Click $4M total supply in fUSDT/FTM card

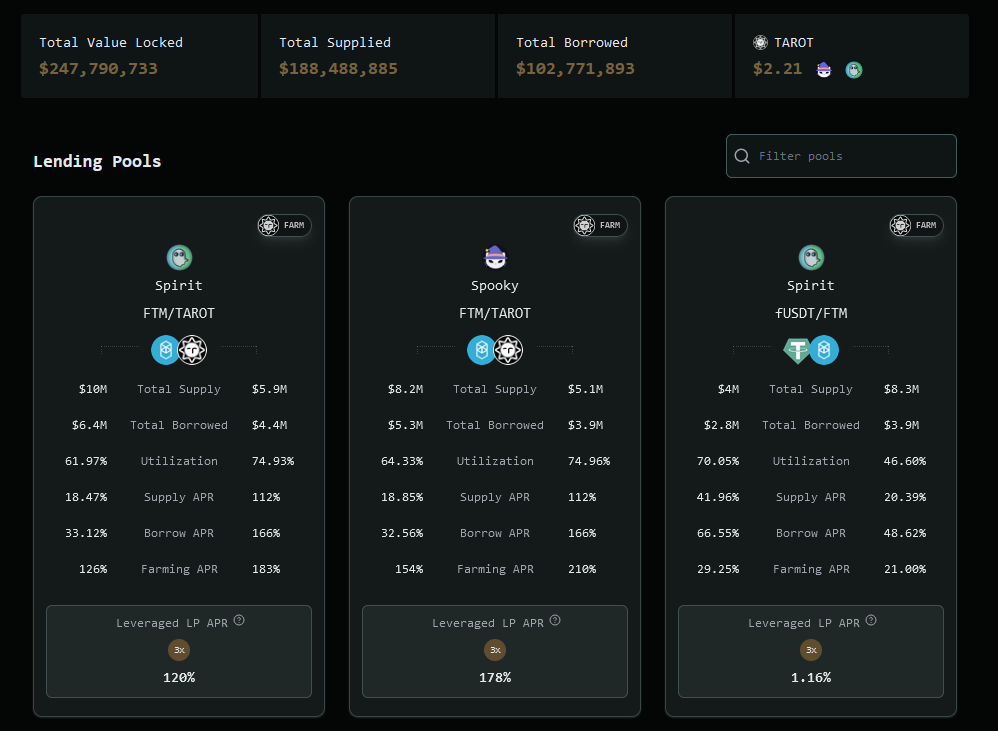[728, 389]
